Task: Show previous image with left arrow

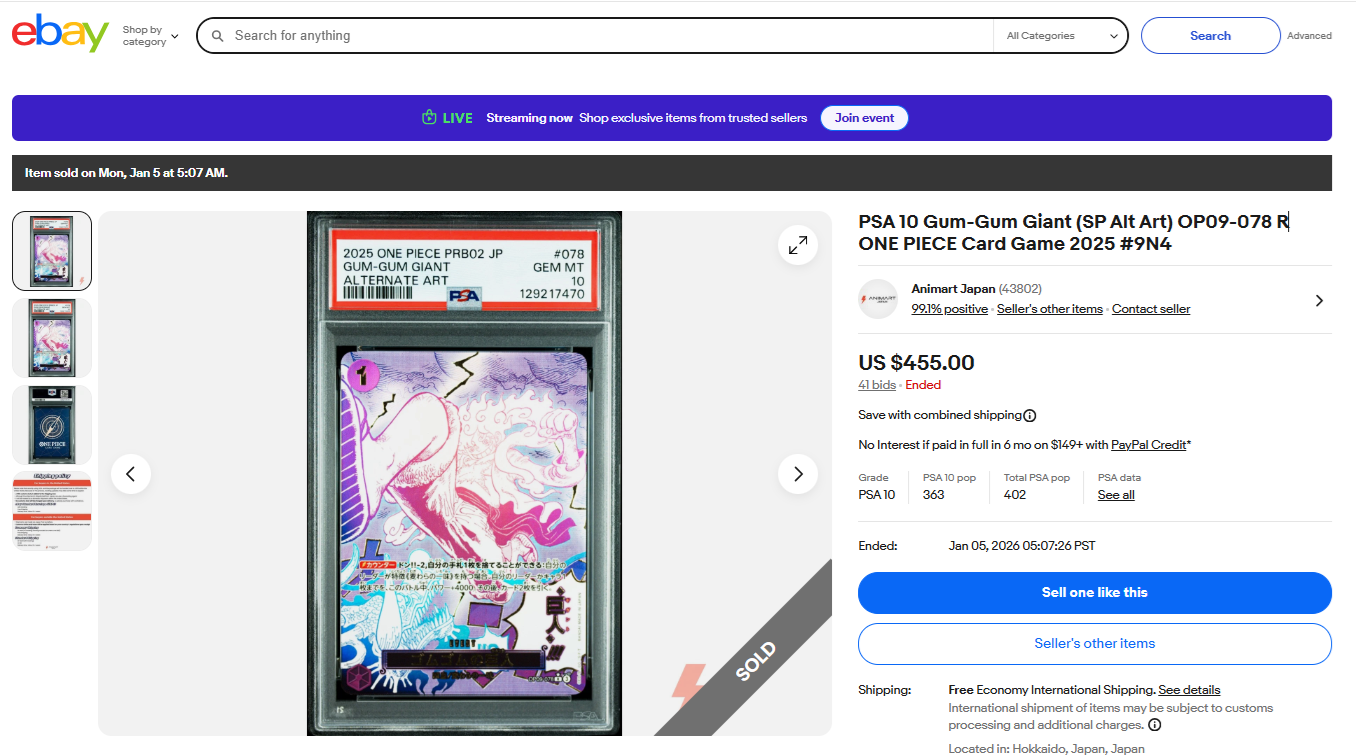Action: (x=131, y=474)
